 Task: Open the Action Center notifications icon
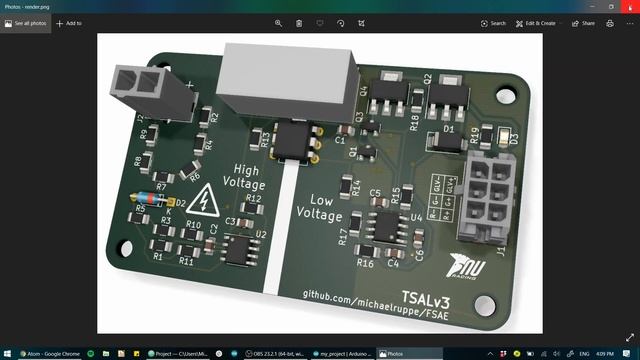[627, 353]
